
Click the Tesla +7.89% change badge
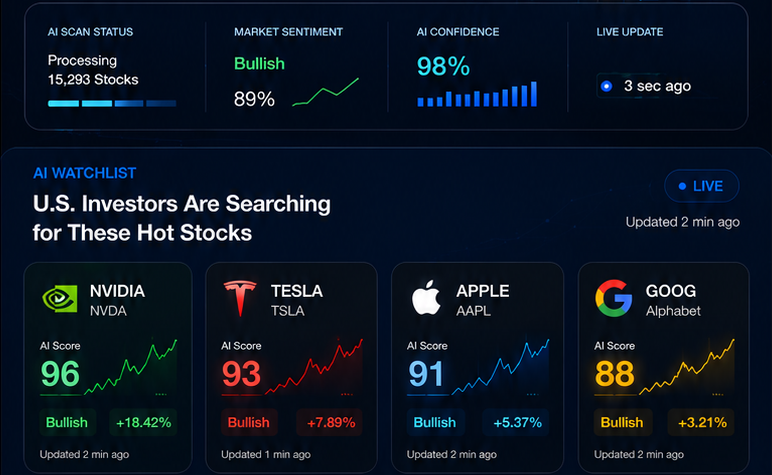click(330, 422)
